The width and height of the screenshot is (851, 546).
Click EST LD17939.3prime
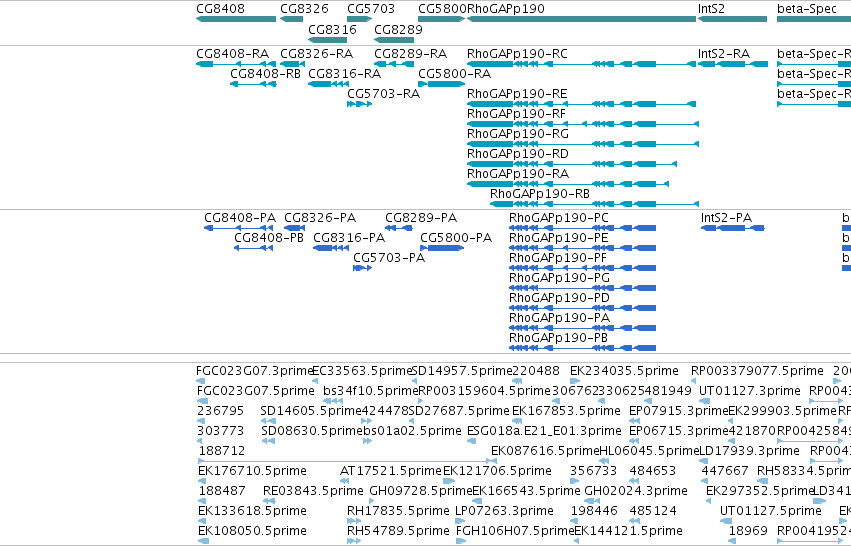(704, 461)
